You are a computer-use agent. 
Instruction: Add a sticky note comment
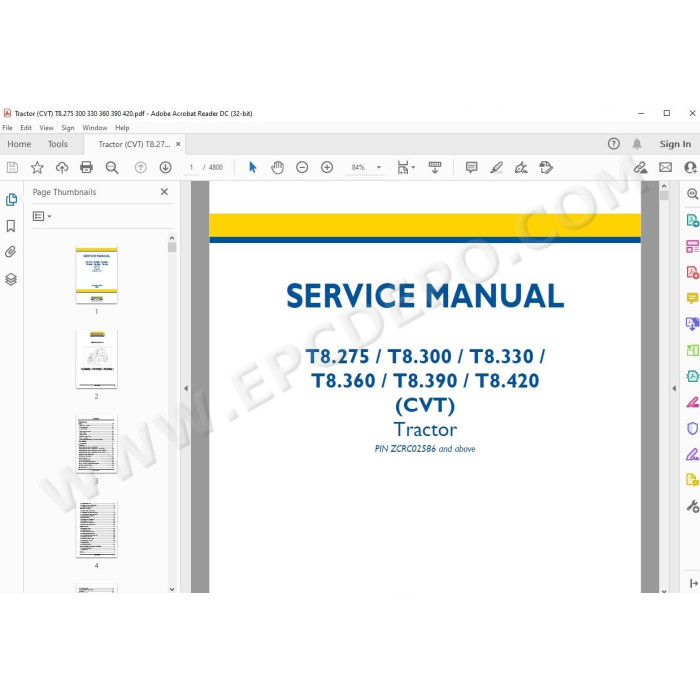(x=471, y=167)
